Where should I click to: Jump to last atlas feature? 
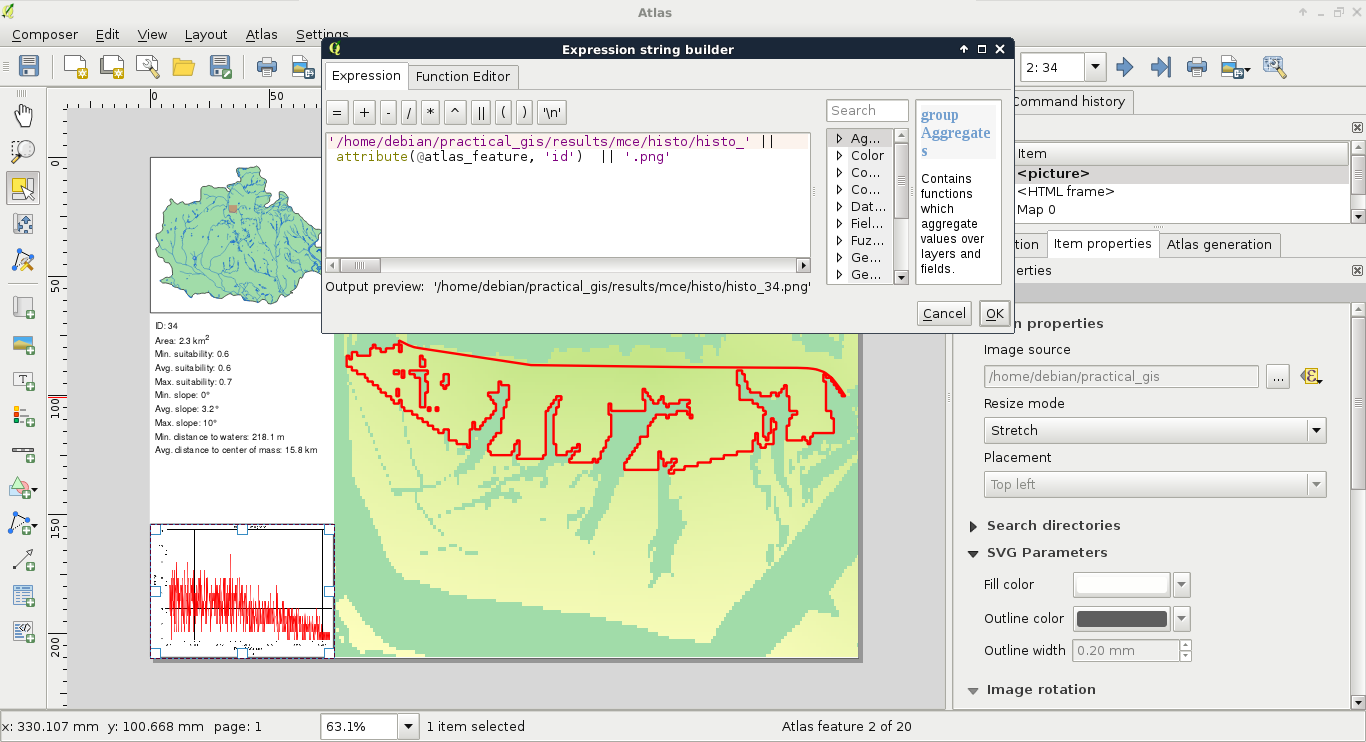point(1160,67)
